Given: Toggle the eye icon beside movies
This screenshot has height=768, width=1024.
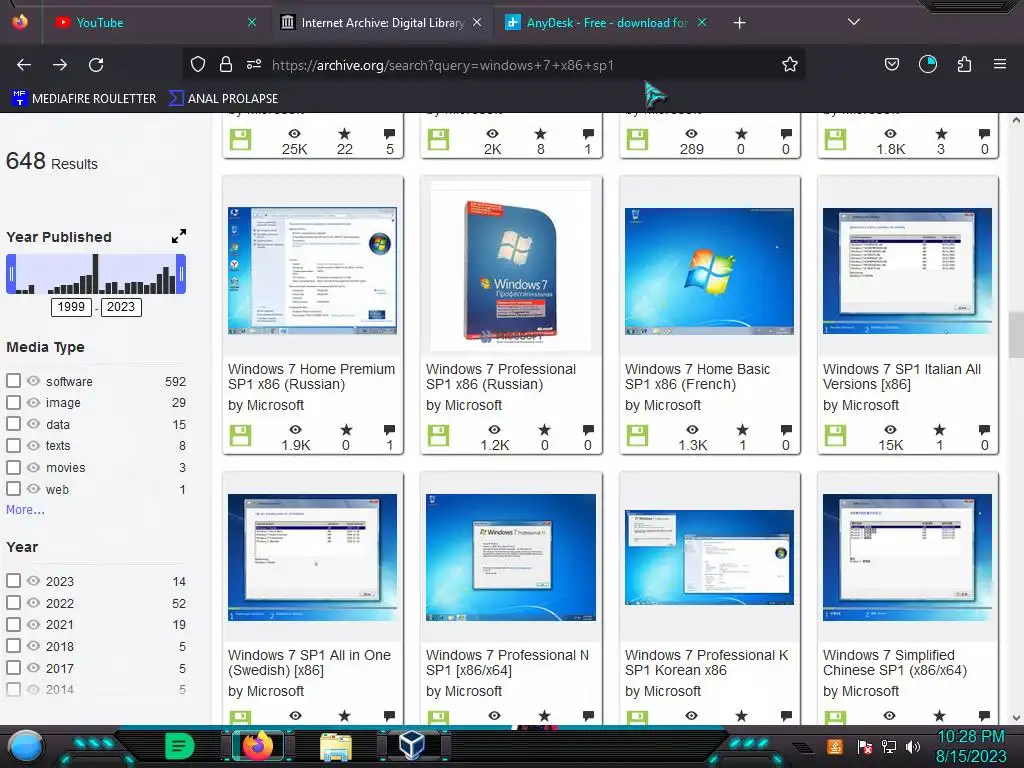Looking at the screenshot, I should [34, 468].
